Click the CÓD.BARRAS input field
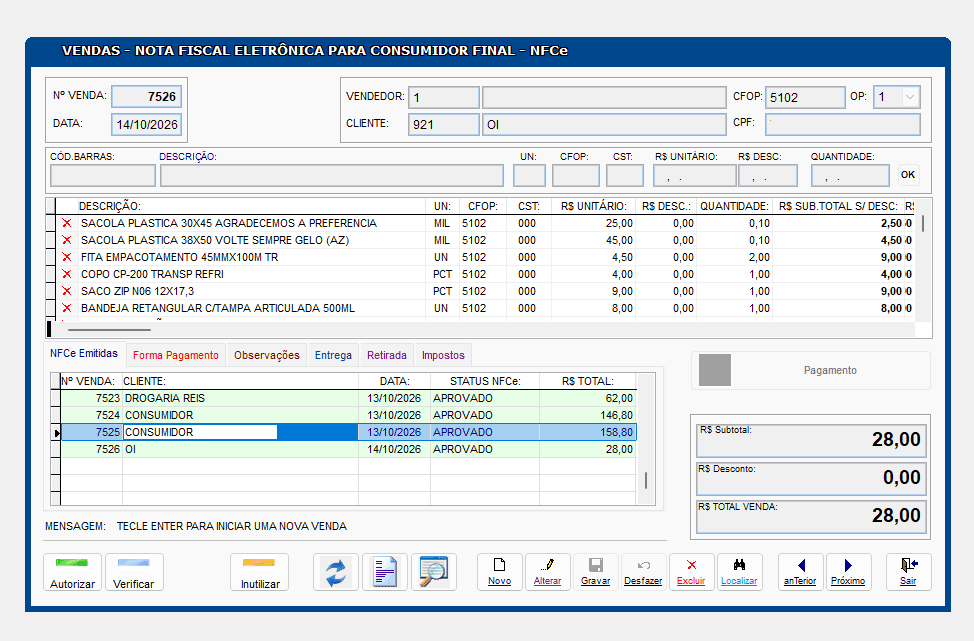 102,176
